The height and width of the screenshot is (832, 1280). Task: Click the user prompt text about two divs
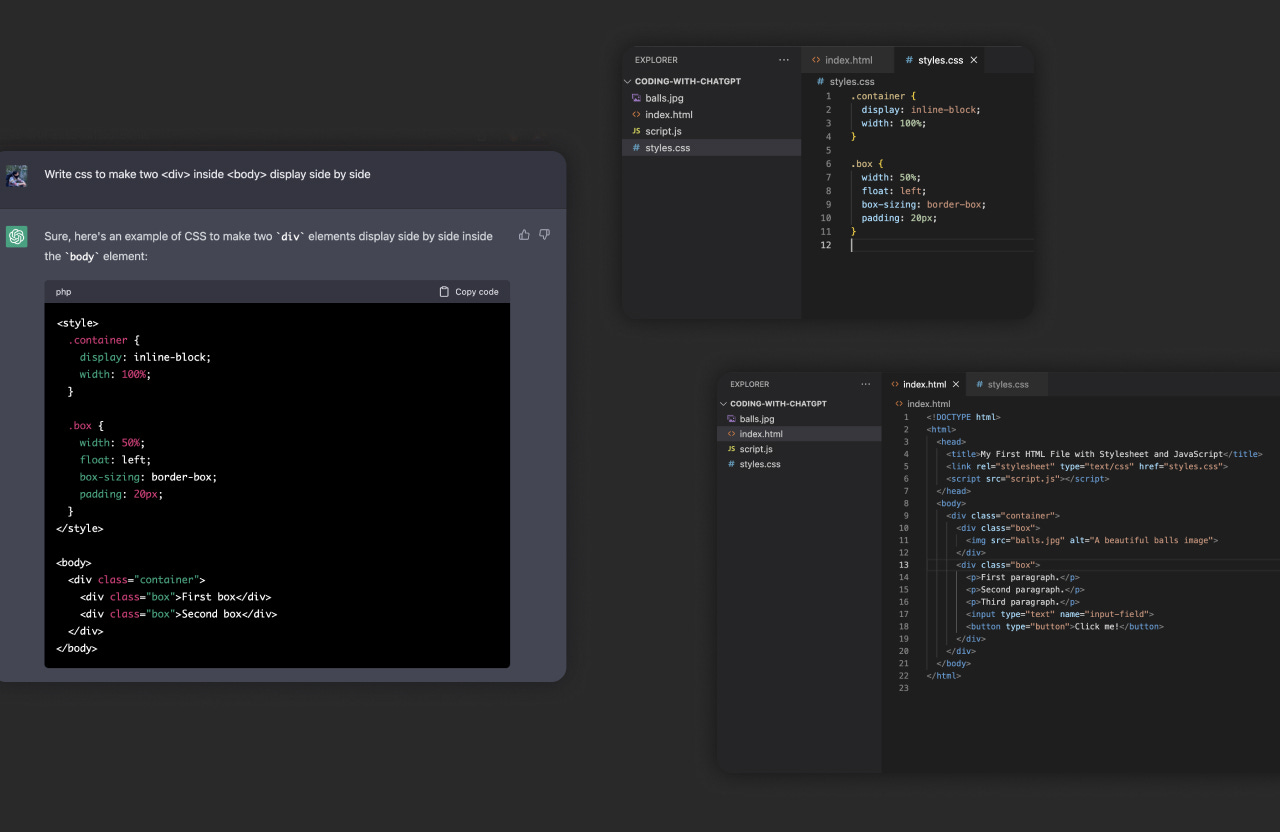[207, 174]
